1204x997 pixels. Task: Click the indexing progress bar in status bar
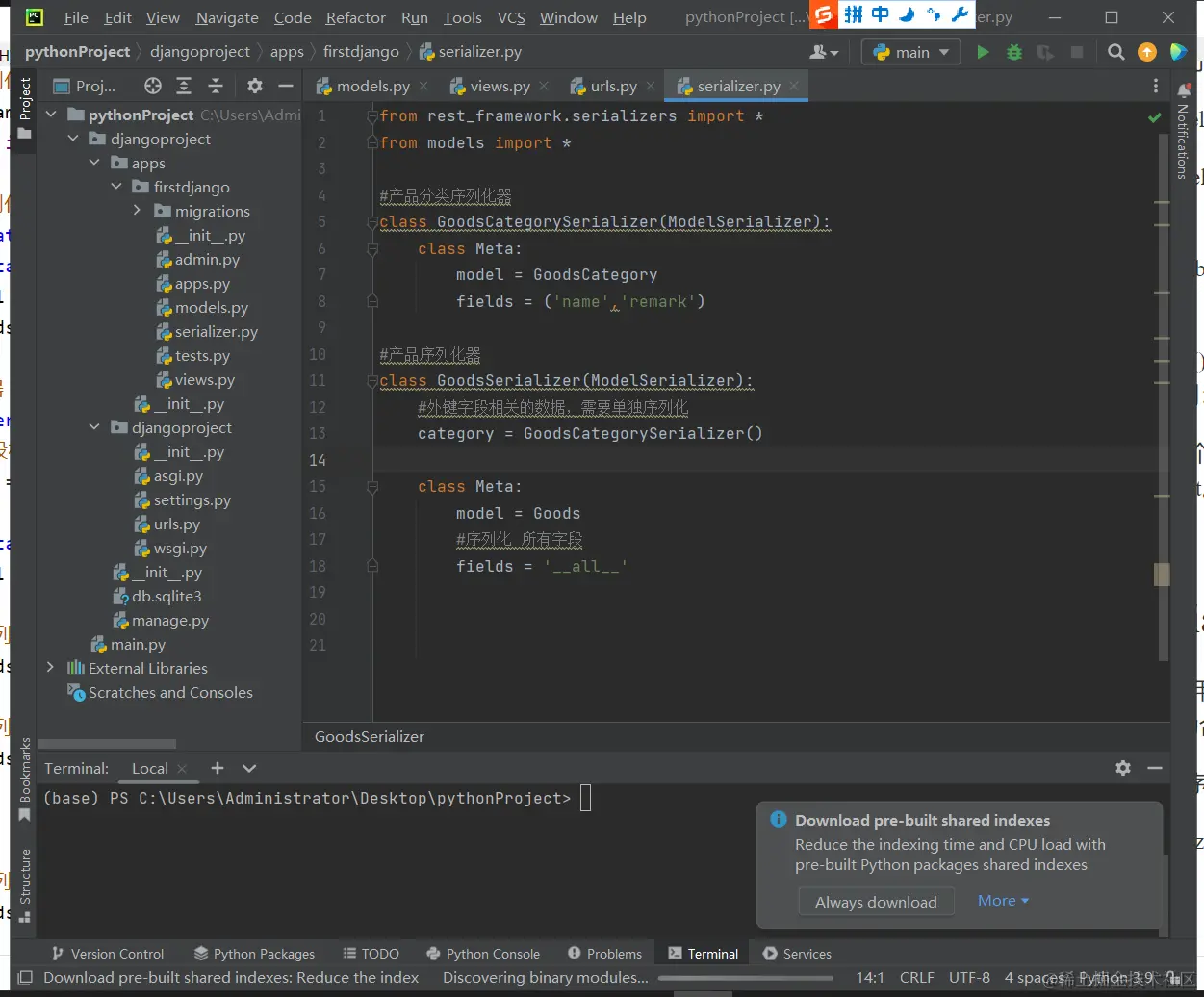744,978
